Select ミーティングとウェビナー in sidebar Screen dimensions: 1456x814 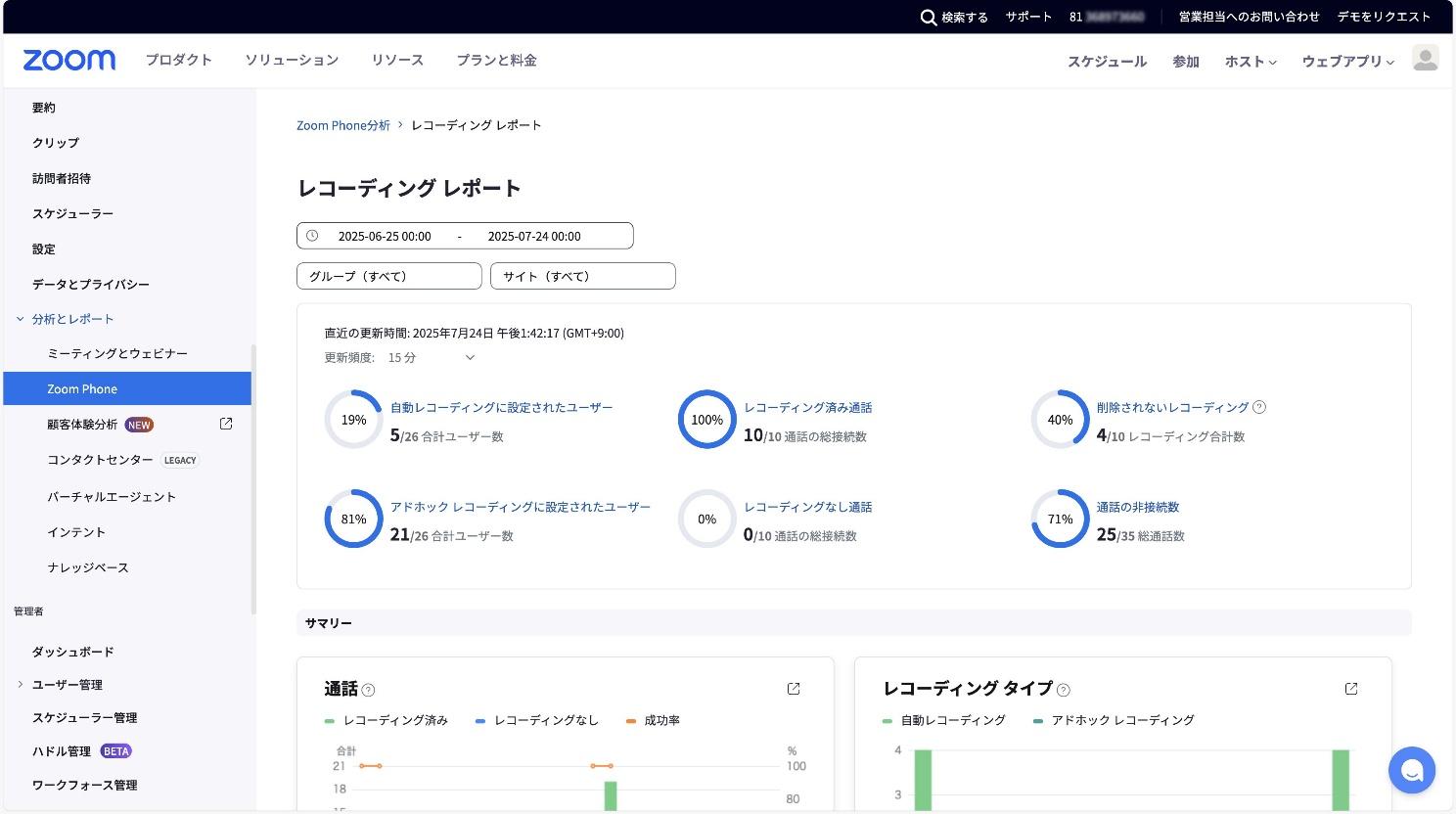[x=117, y=353]
